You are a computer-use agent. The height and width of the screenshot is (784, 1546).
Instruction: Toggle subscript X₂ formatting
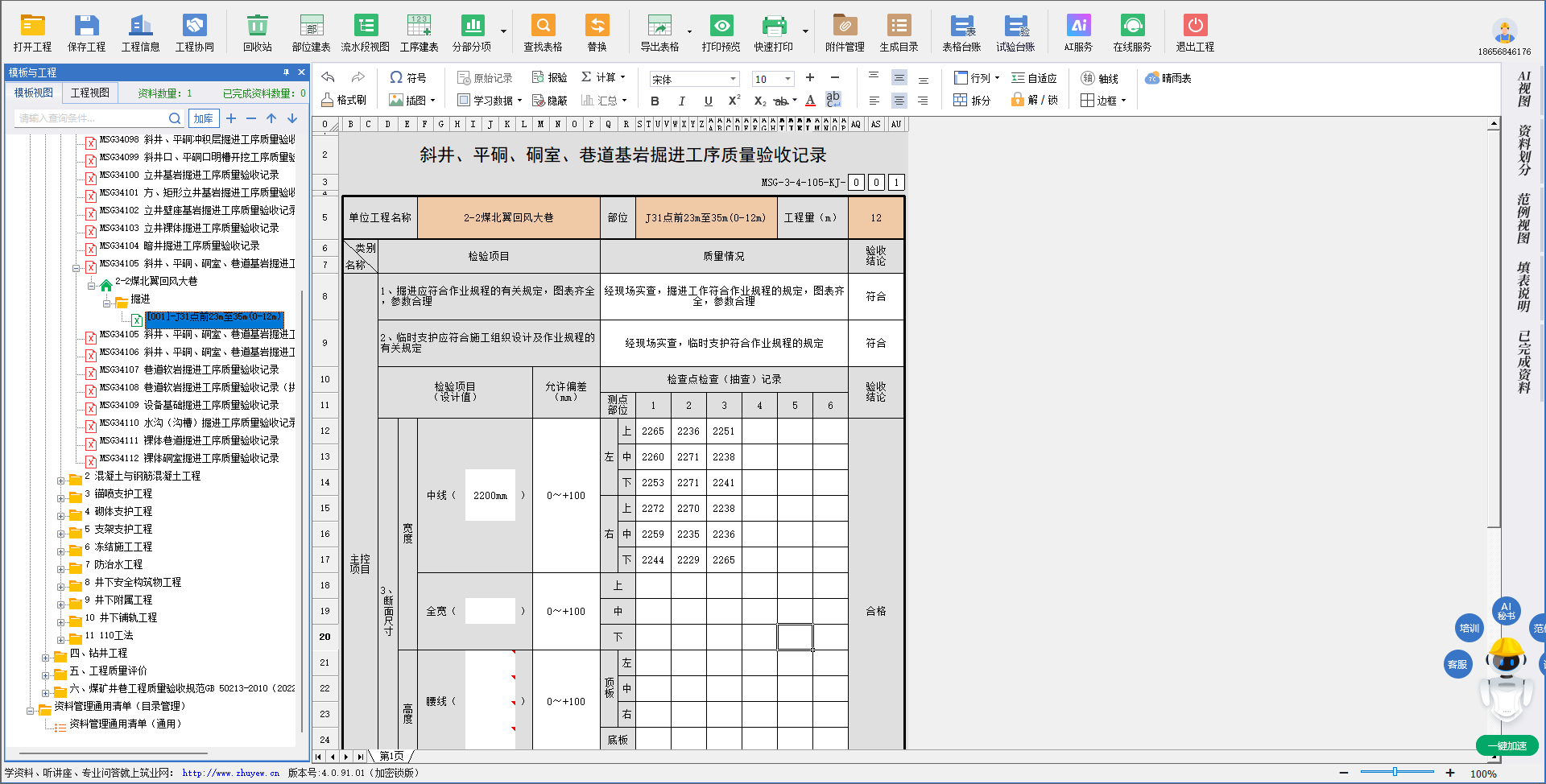point(759,101)
